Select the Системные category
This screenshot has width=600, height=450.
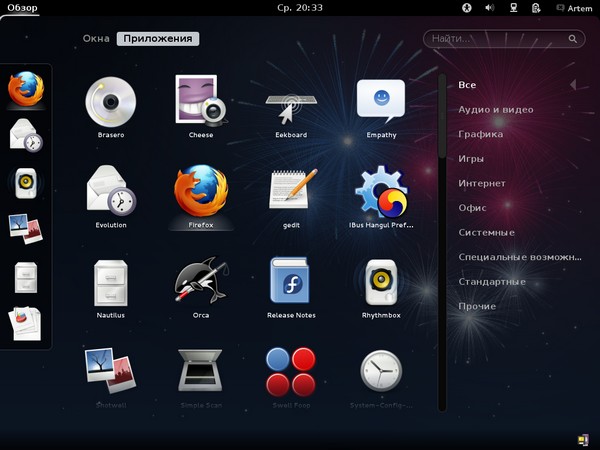point(486,233)
